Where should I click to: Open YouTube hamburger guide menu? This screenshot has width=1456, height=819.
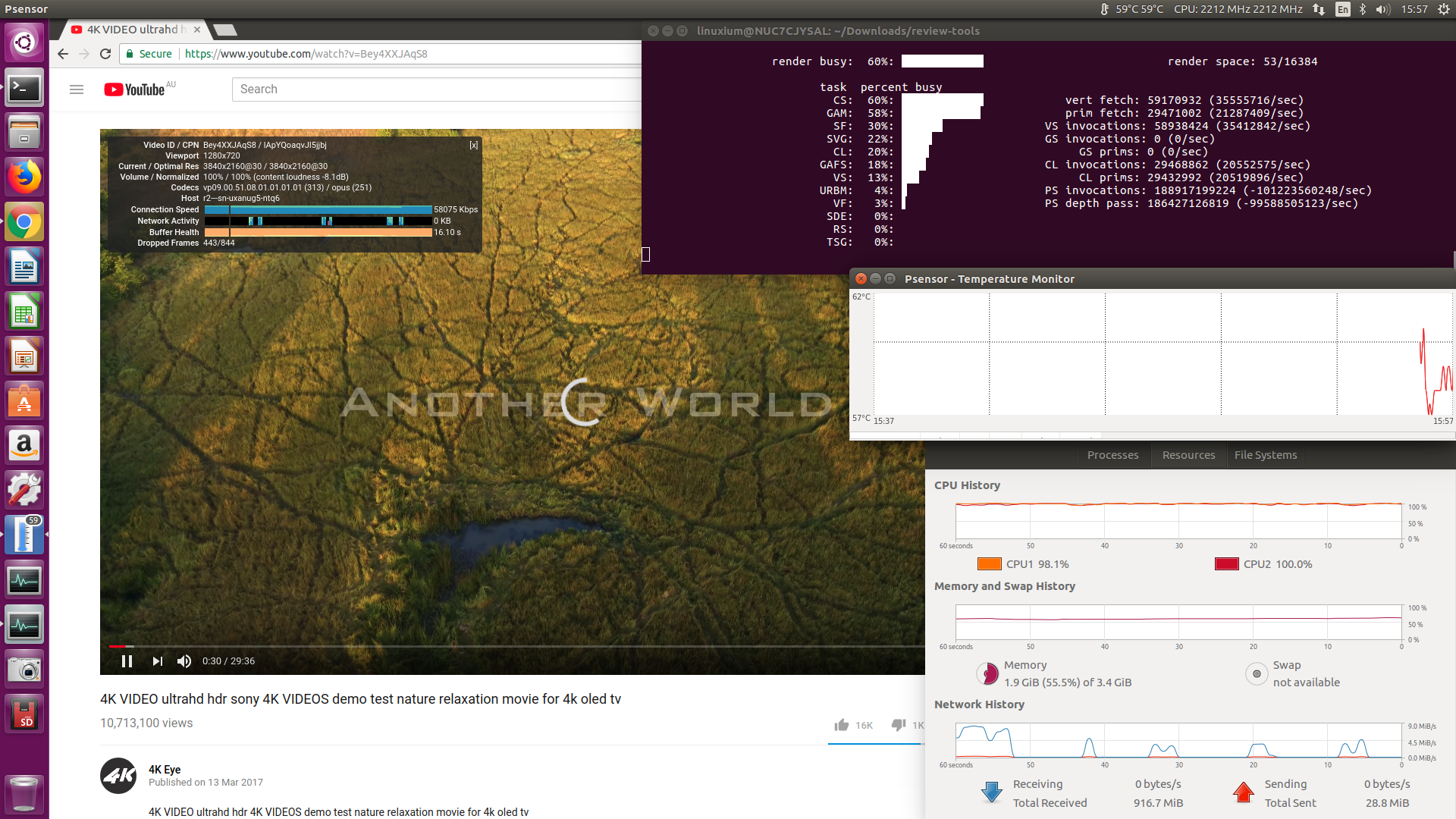click(x=77, y=89)
